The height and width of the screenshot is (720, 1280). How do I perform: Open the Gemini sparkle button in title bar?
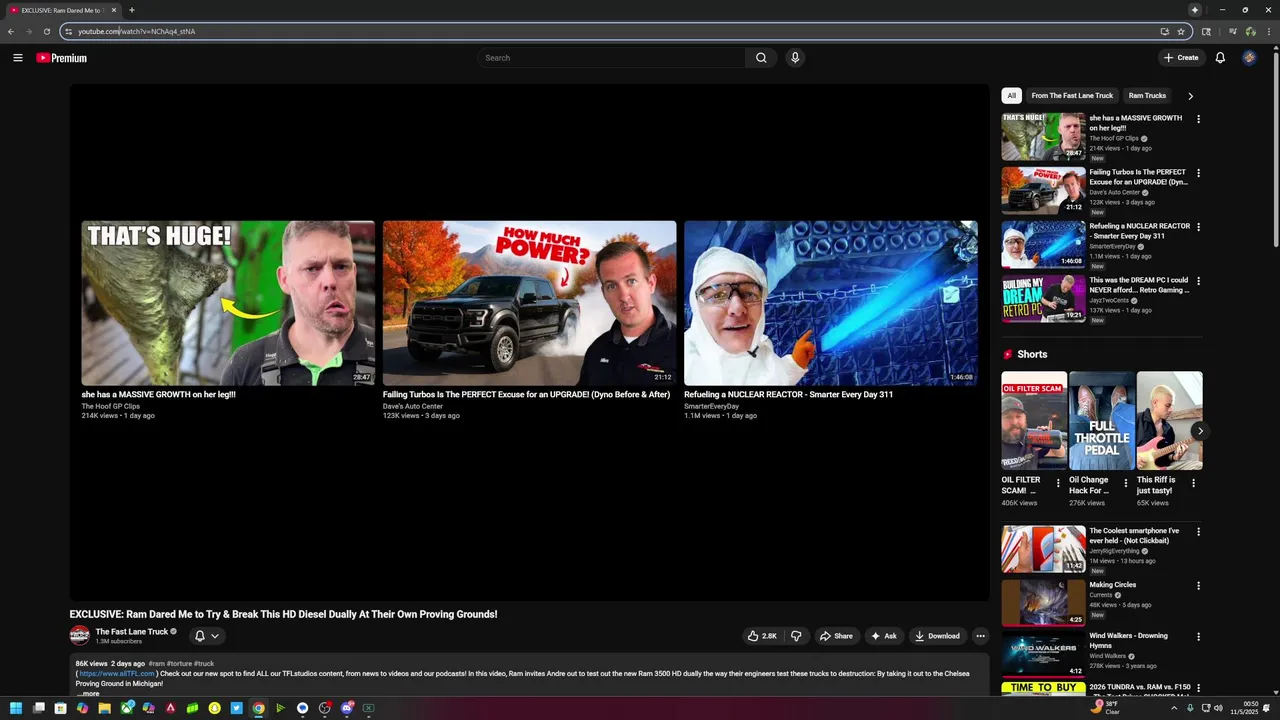tap(1194, 10)
